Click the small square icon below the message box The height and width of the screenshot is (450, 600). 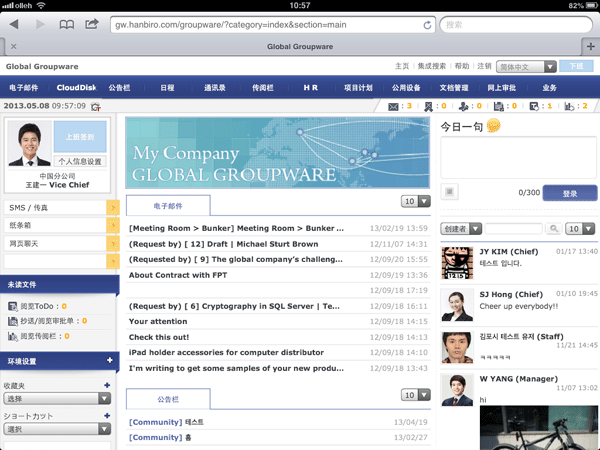[450, 192]
